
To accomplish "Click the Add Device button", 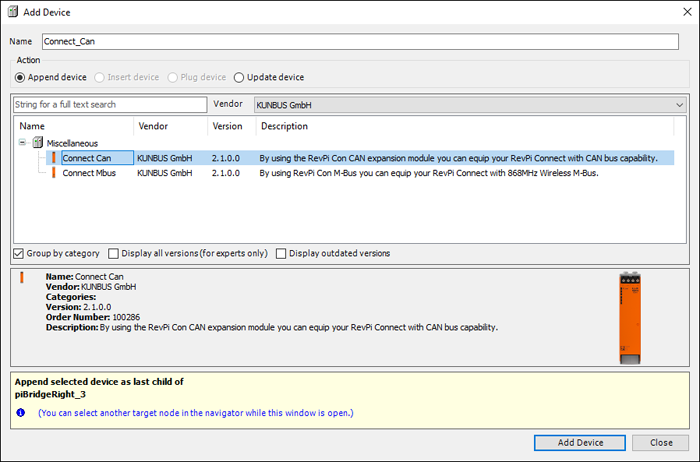I will [580, 443].
